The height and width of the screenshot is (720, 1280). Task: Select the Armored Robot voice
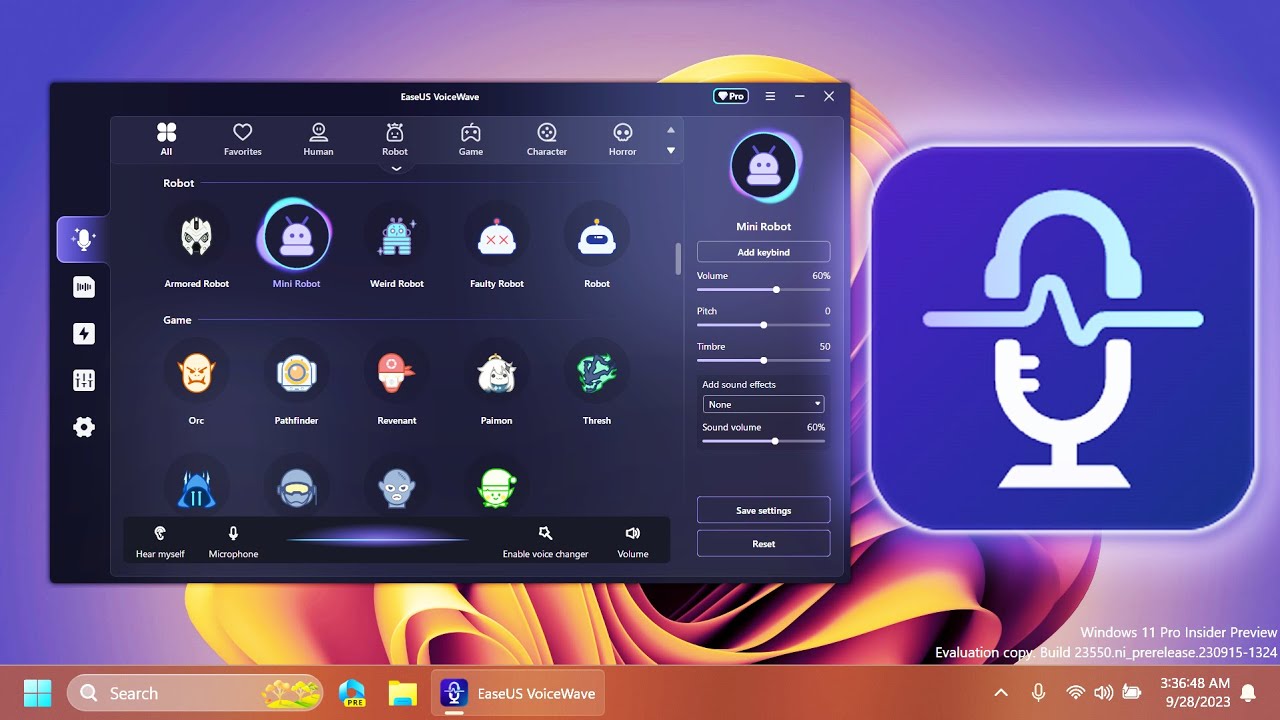(x=196, y=236)
